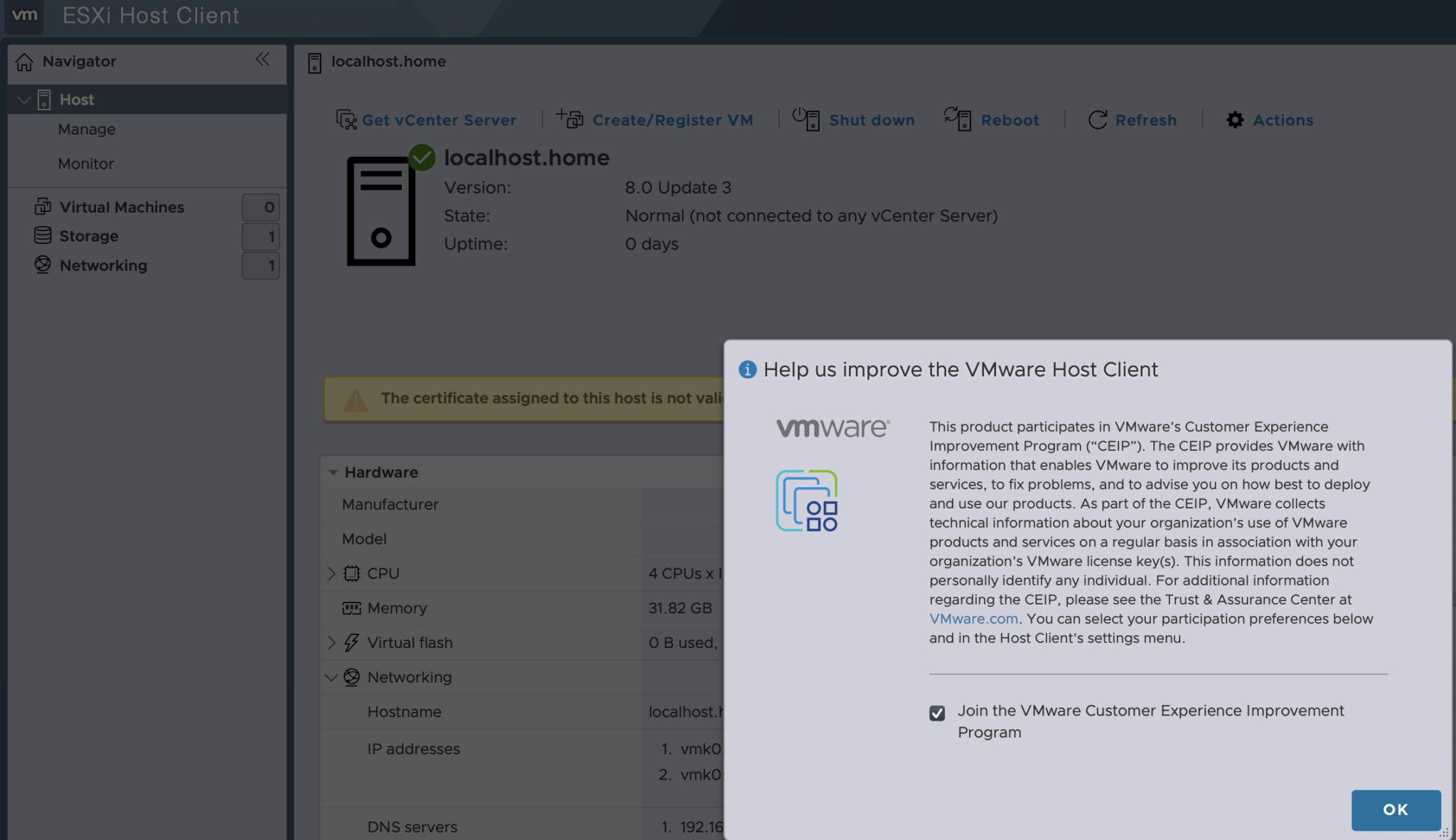Select Storage in Navigator

(89, 236)
